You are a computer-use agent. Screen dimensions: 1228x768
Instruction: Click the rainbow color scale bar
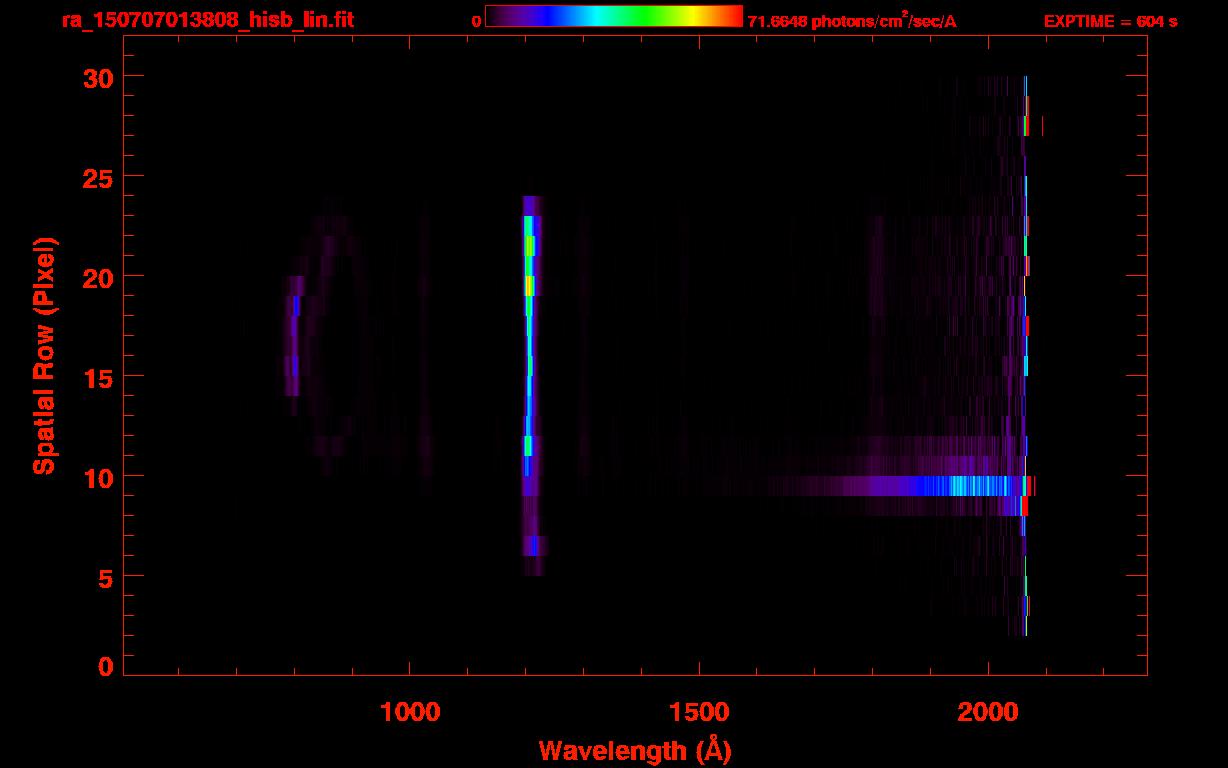614,16
